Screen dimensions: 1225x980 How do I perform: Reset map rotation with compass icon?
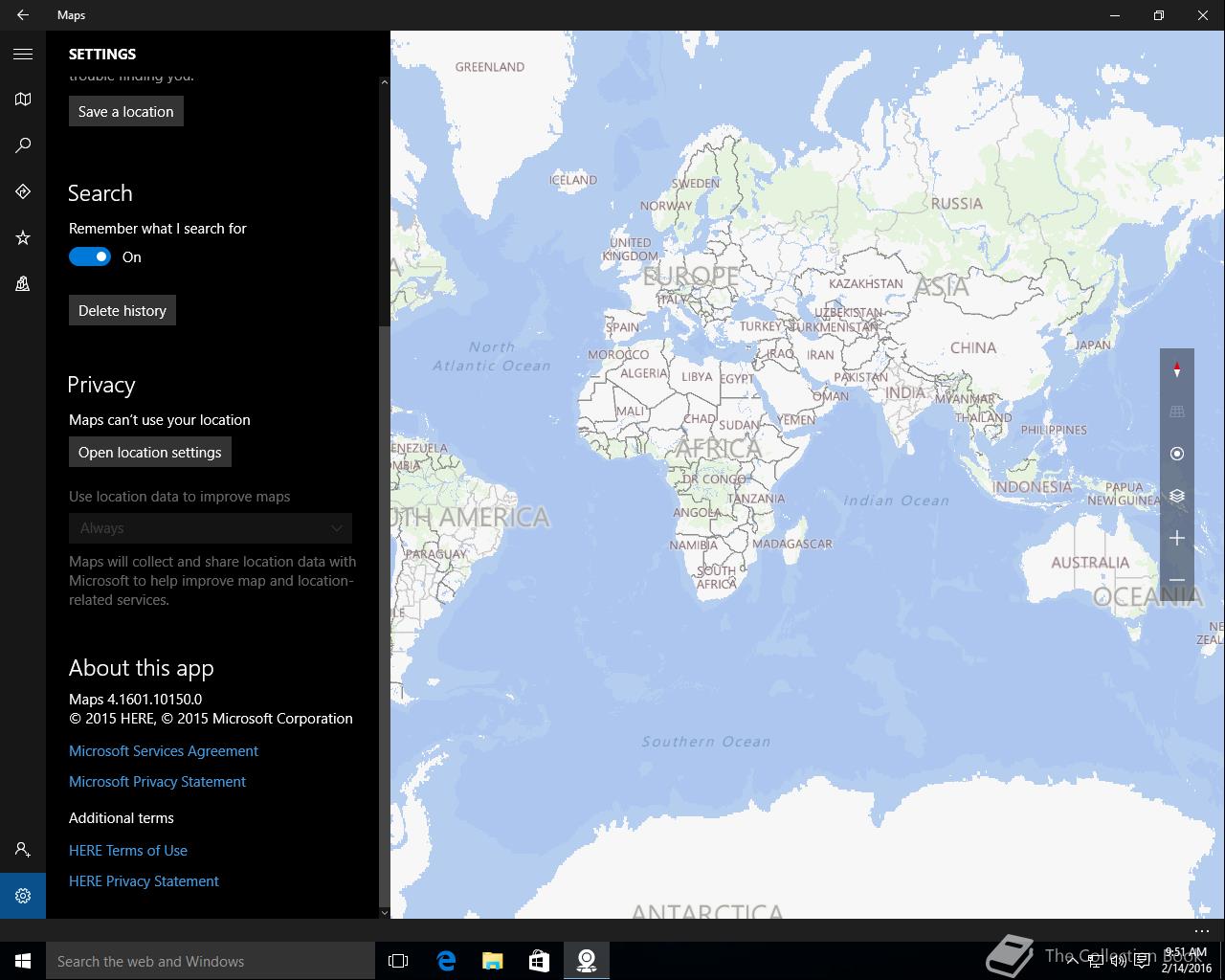1177,369
